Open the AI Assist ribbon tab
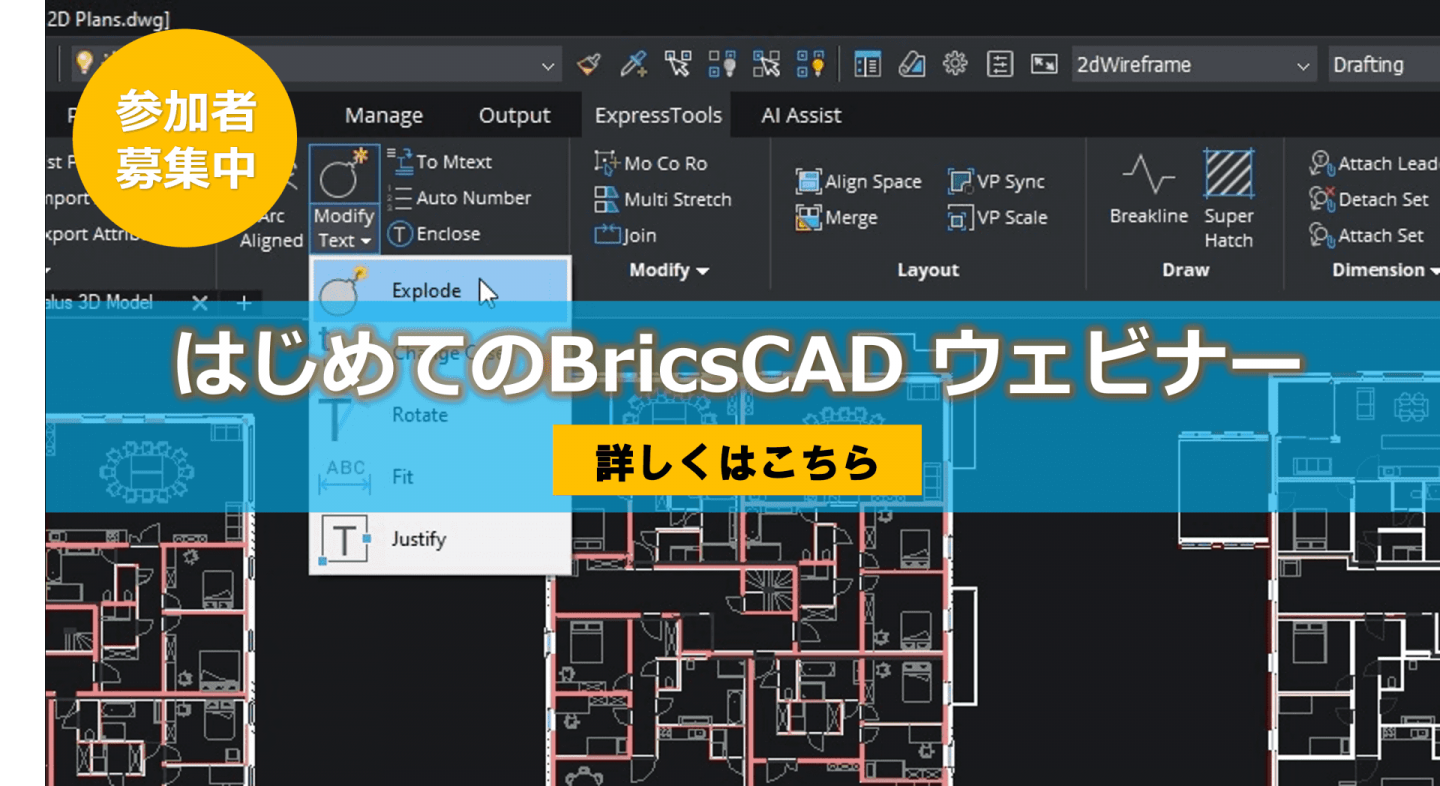Viewport: 1440px width, 786px height. tap(801, 115)
